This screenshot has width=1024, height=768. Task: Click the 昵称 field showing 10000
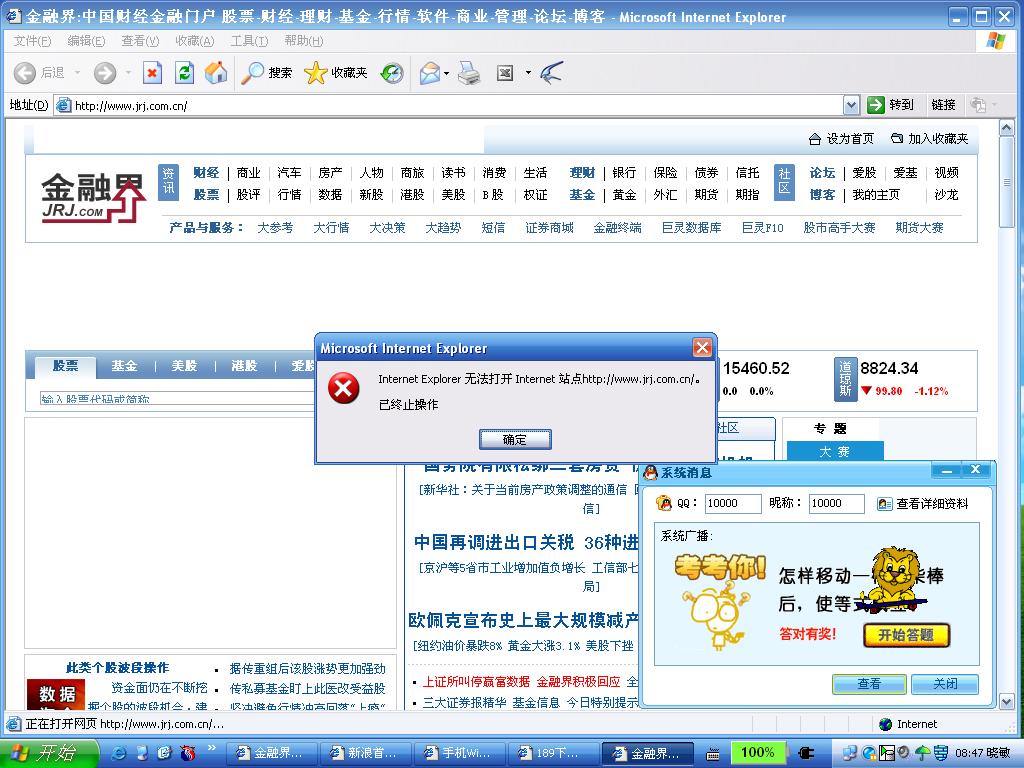click(837, 504)
